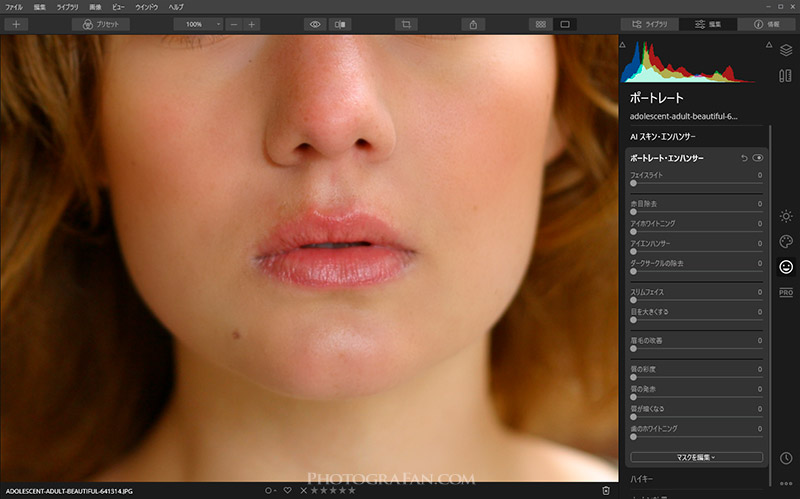Open the 情報 info tab
This screenshot has height=499, width=800.
766,24
